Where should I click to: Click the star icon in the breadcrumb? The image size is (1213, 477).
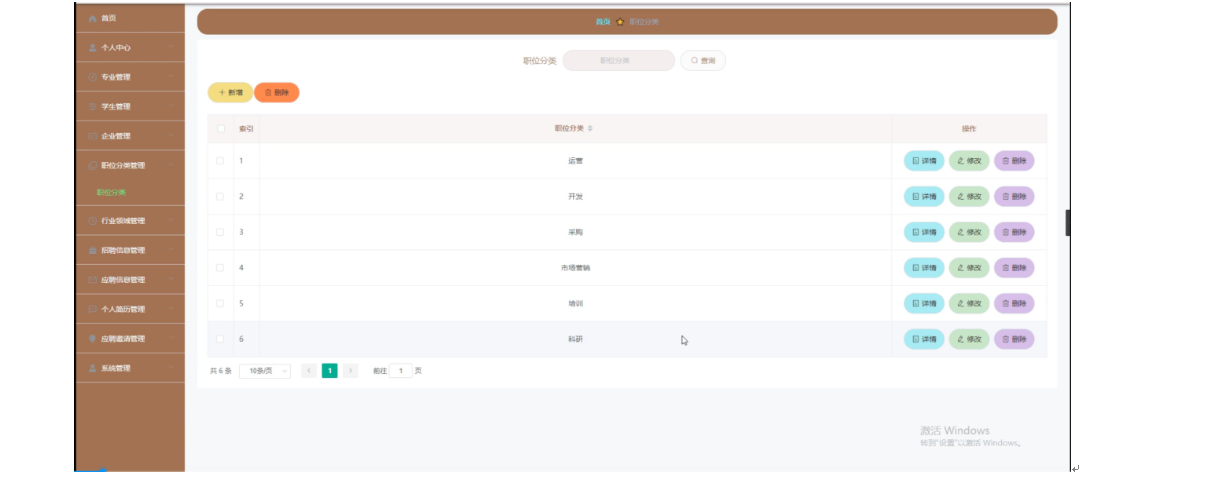pos(620,21)
